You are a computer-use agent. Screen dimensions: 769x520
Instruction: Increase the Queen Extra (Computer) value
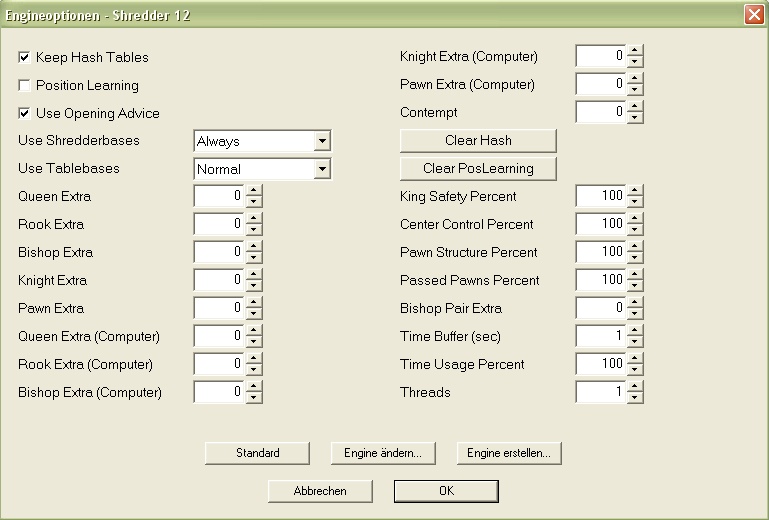[x=254, y=331]
